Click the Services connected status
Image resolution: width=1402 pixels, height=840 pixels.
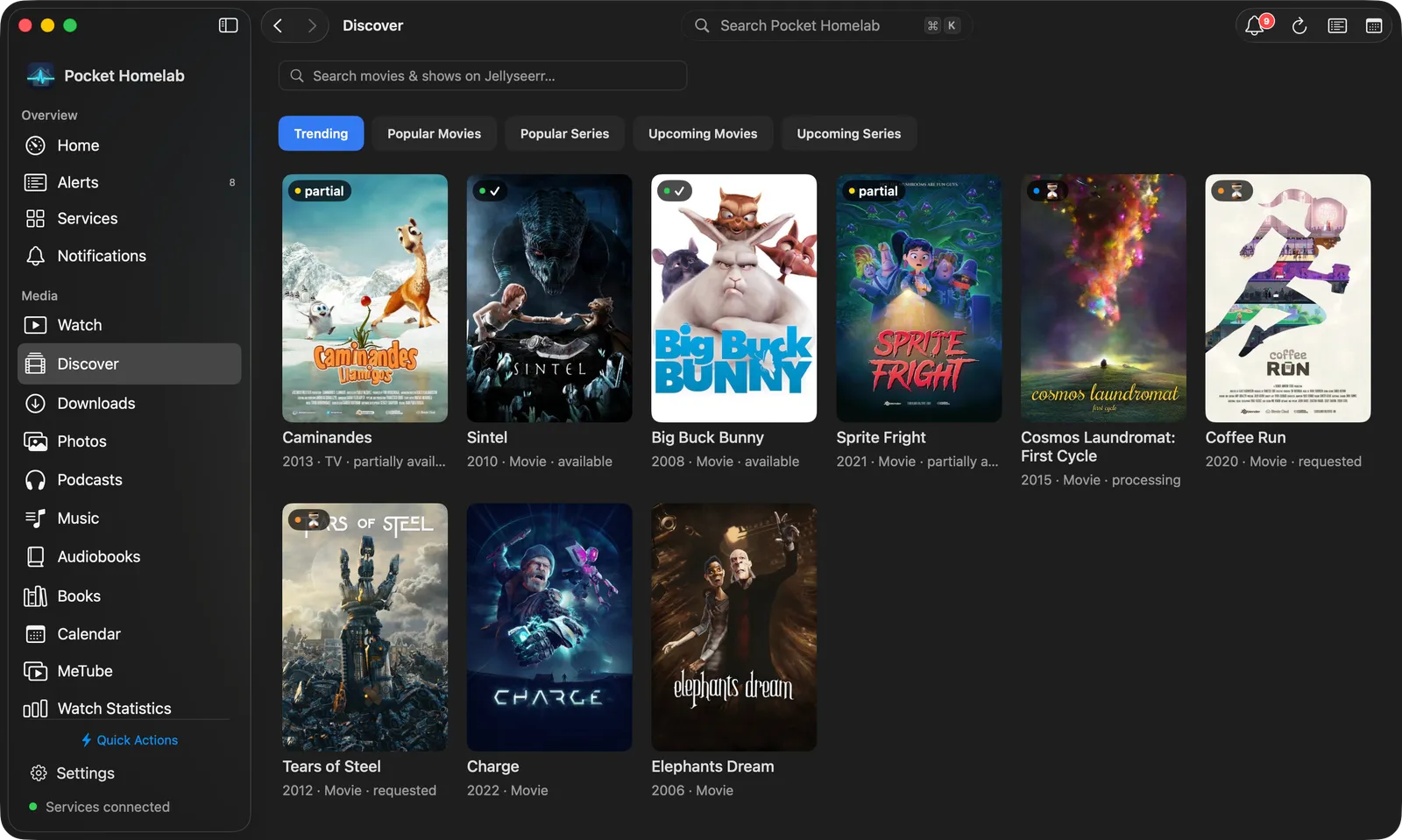[99, 807]
